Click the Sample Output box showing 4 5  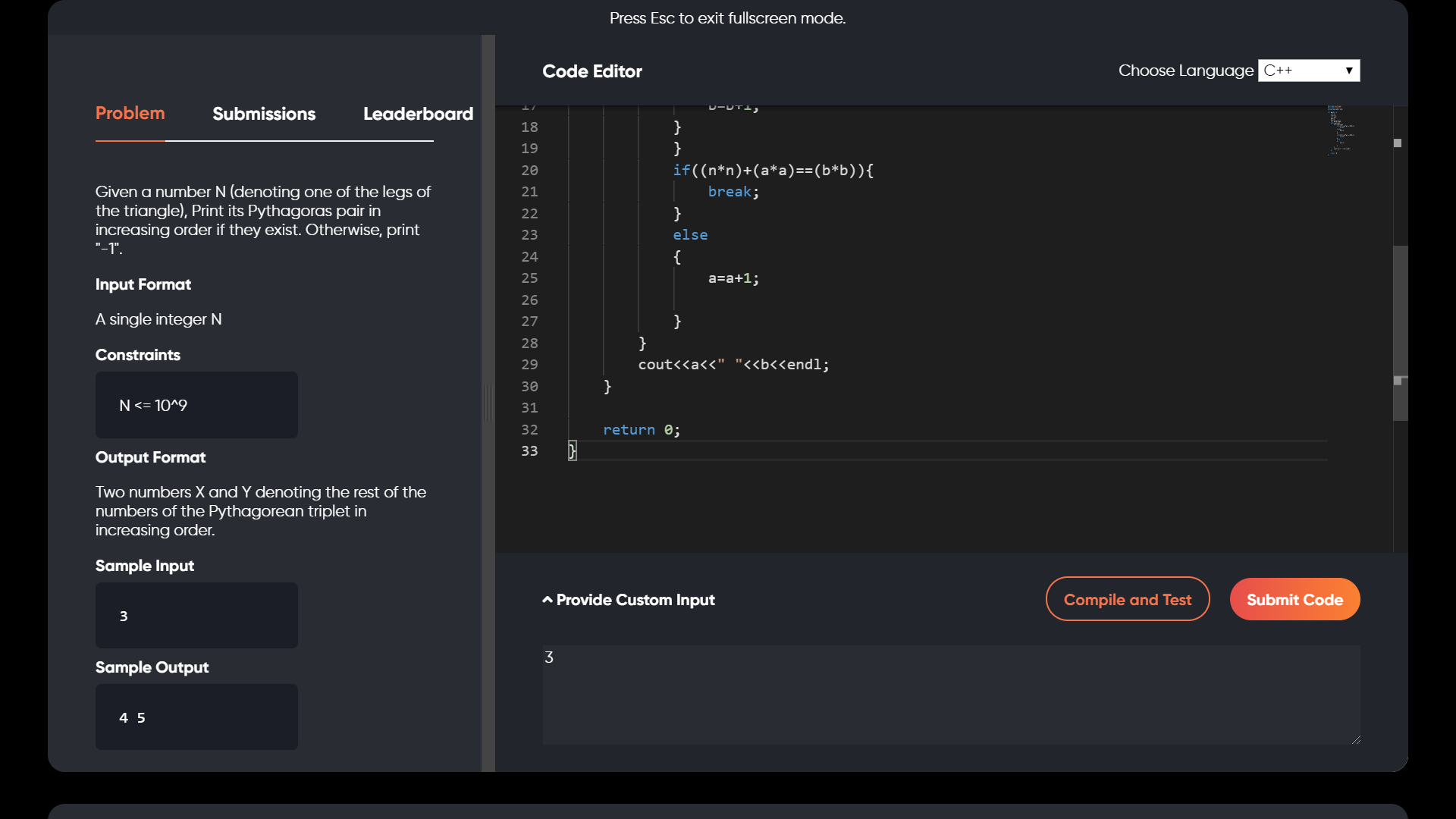[x=196, y=717]
